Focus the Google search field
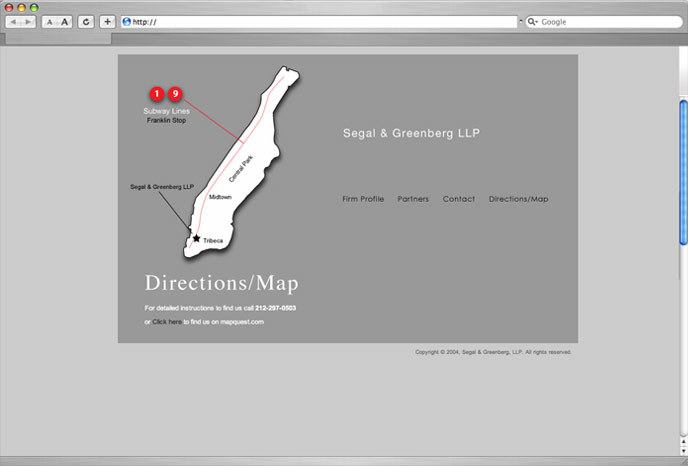This screenshot has width=688, height=466. (604, 22)
